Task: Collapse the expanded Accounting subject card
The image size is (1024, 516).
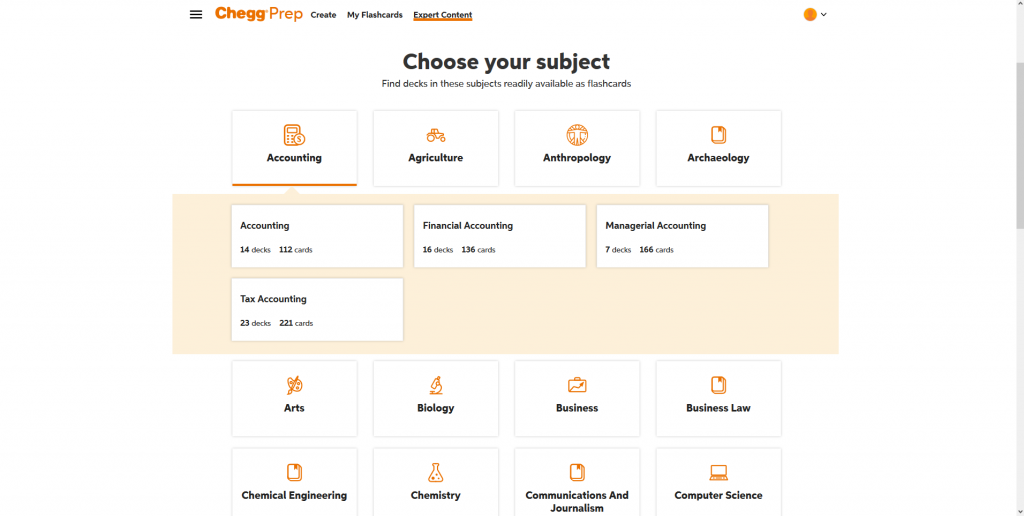Action: (x=294, y=148)
